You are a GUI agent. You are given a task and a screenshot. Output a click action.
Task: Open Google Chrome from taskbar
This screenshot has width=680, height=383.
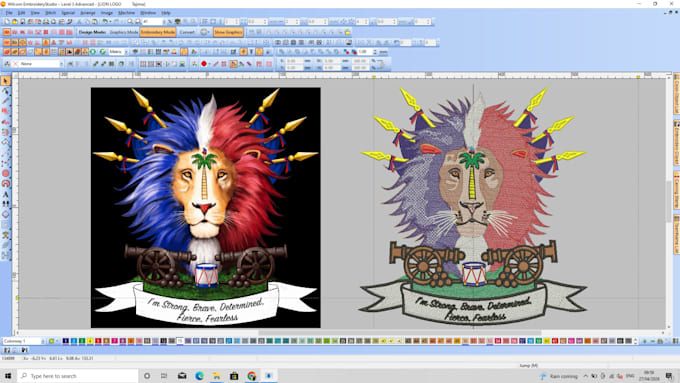coord(252,376)
